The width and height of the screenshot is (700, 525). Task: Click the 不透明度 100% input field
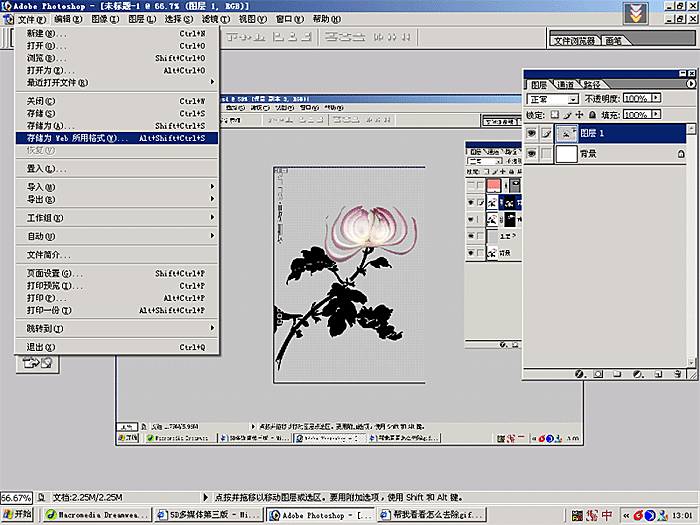coord(637,98)
